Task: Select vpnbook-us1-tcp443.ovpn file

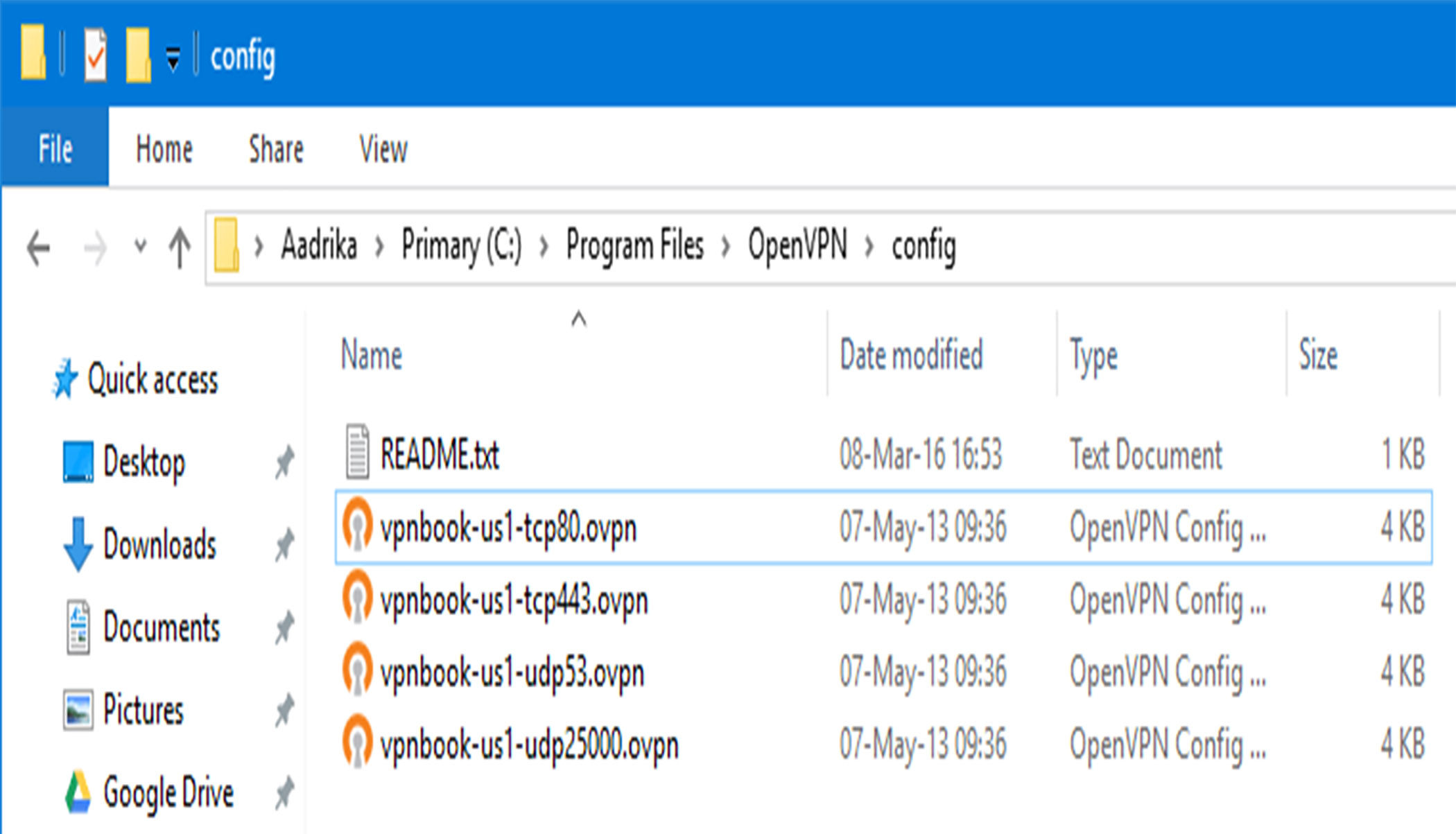Action: pos(514,601)
